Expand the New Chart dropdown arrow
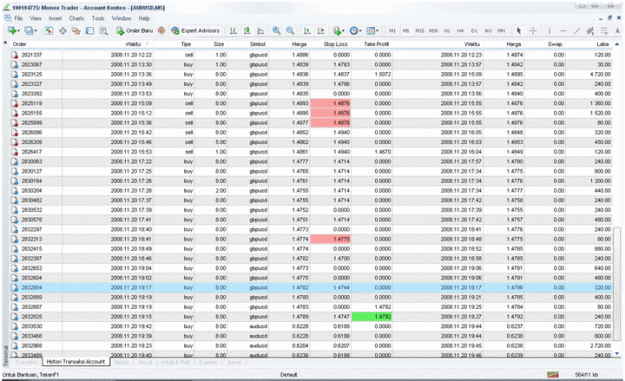Image resolution: width=625 pixels, height=381 pixels. (x=18, y=31)
